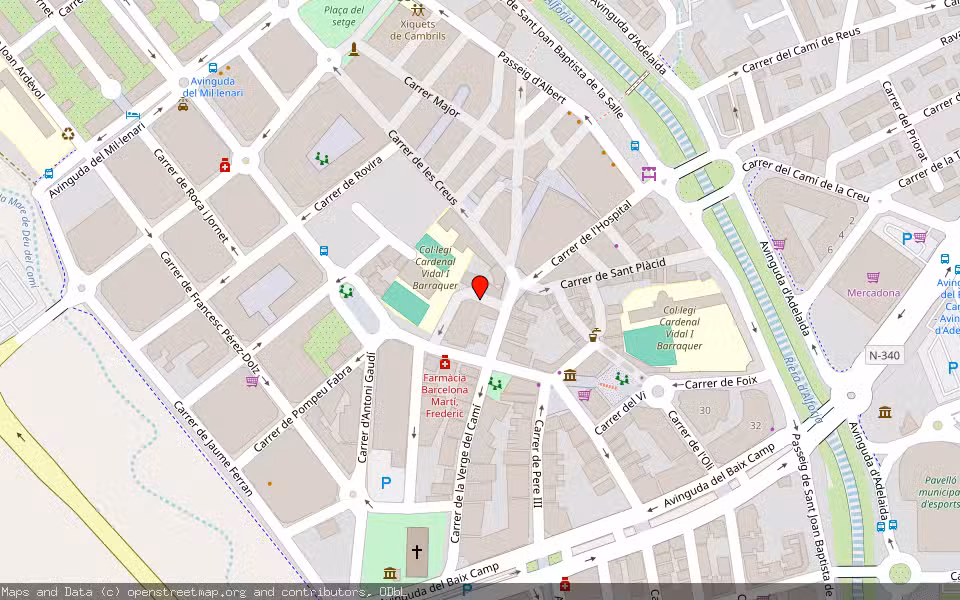The image size is (960, 600).
Task: Select the museum icon left of Carrer del Vi
Action: 570,375
